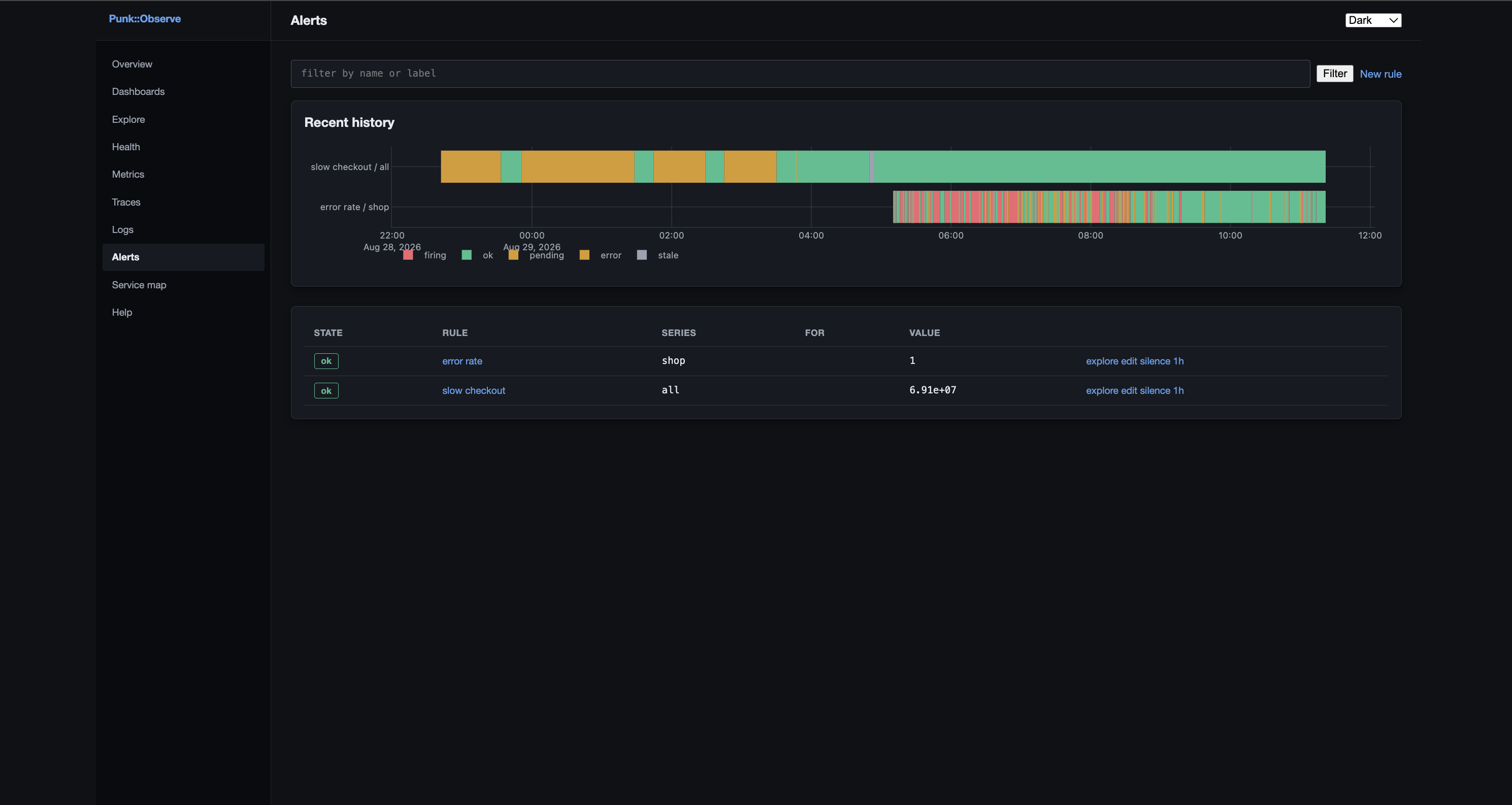
Task: Toggle the firing legend swatch
Action: (408, 255)
